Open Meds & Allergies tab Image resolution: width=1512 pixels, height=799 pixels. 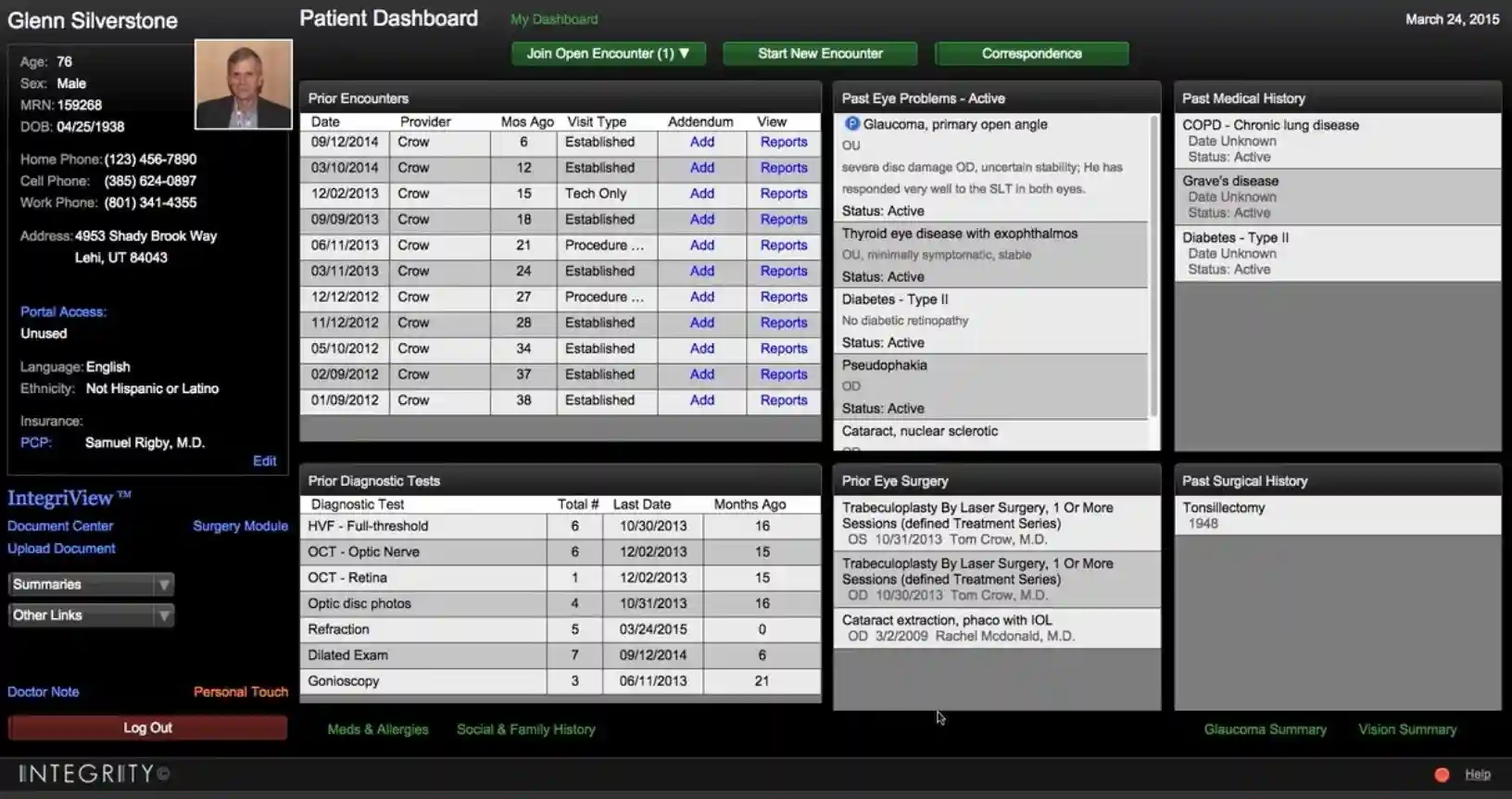[378, 729]
